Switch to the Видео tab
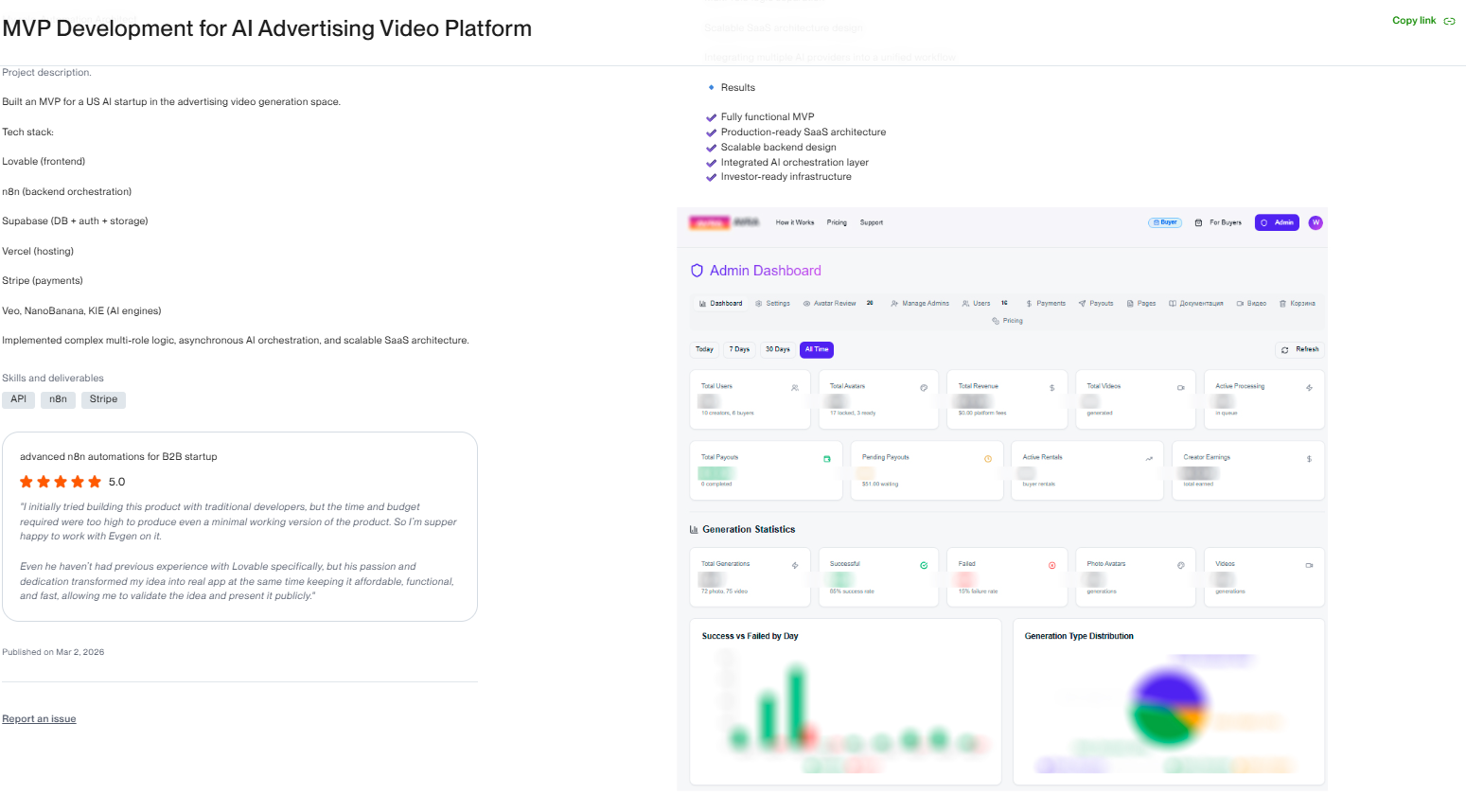 click(1251, 304)
